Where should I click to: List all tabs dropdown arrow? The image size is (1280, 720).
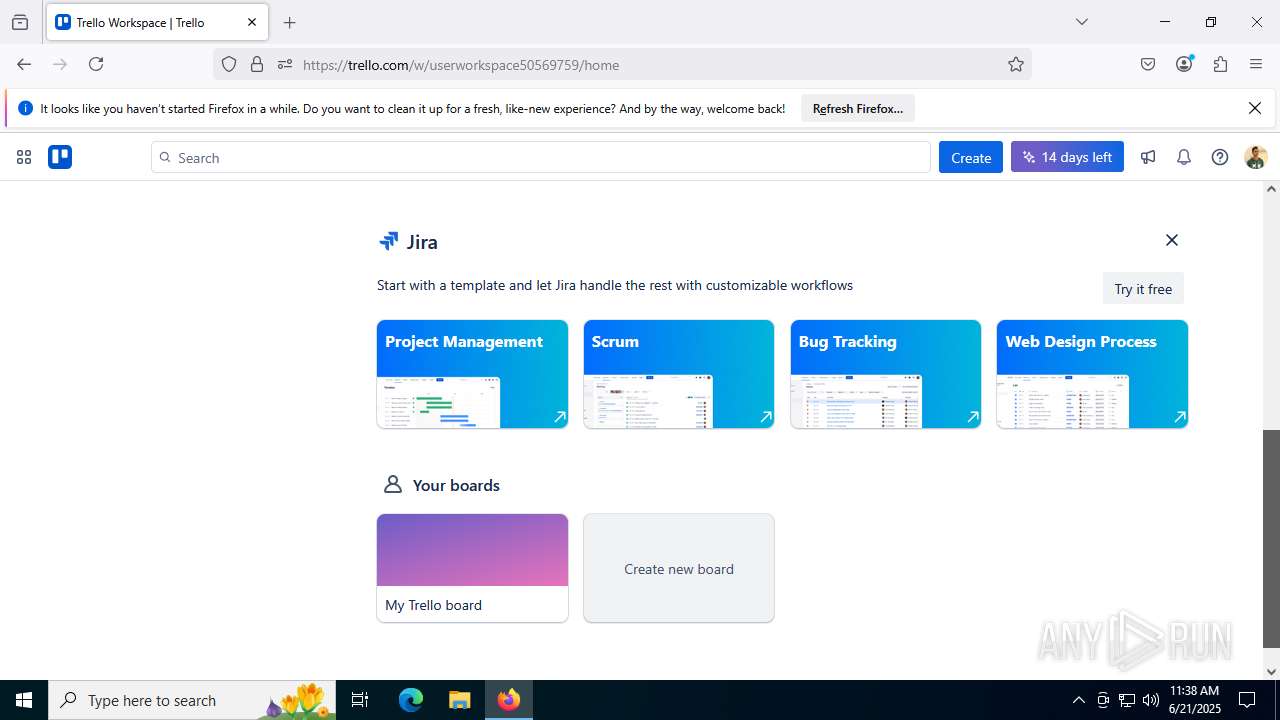[1082, 22]
